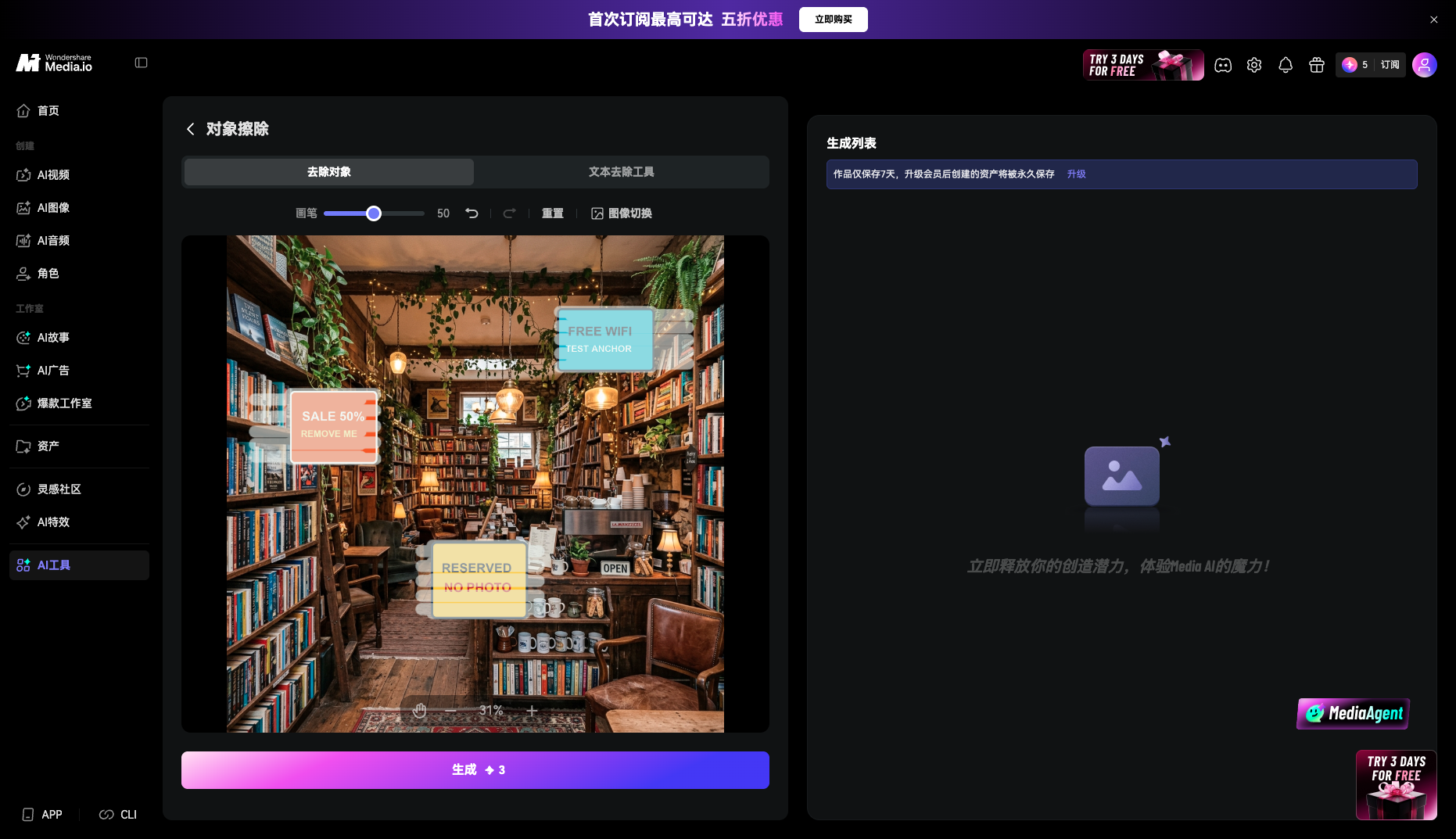The width and height of the screenshot is (1456, 839).
Task: Open 角色 in the sidebar
Action: pyautogui.click(x=79, y=274)
